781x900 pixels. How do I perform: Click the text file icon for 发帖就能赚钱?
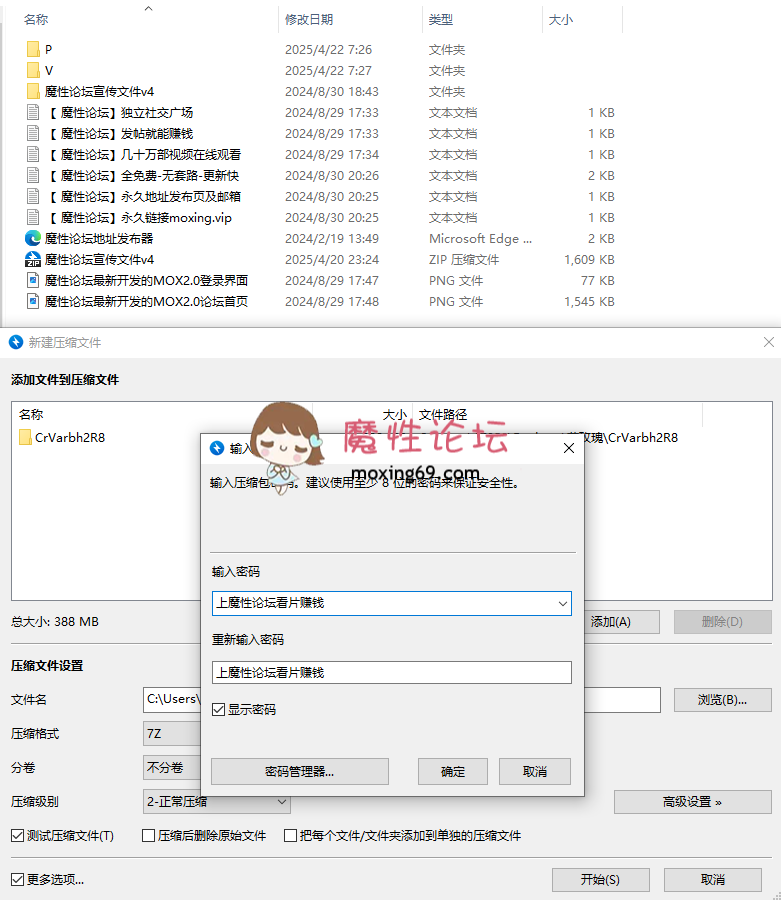click(33, 134)
